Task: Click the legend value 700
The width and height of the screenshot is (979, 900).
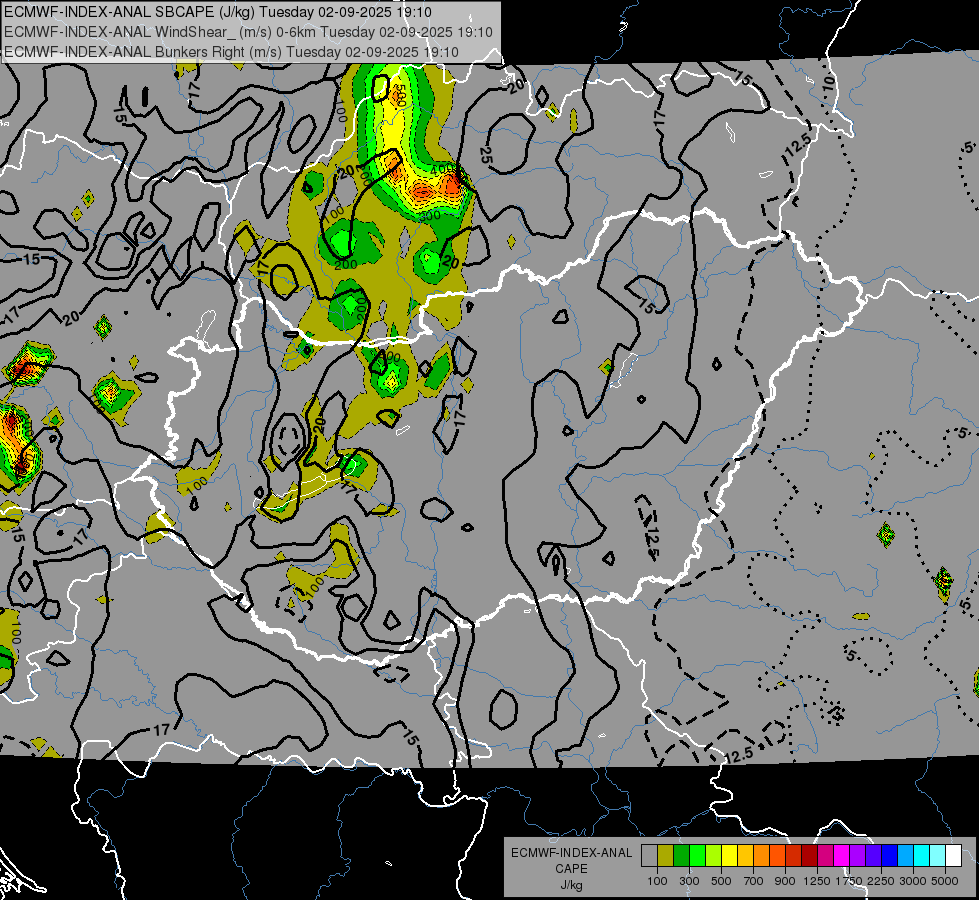Action: point(754,881)
